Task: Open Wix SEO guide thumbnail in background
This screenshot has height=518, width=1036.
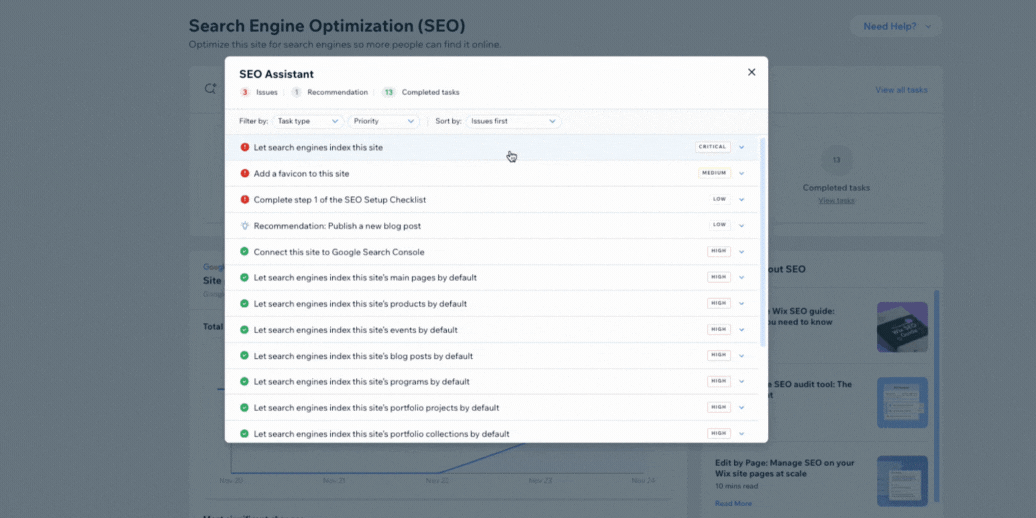Action: pos(903,327)
